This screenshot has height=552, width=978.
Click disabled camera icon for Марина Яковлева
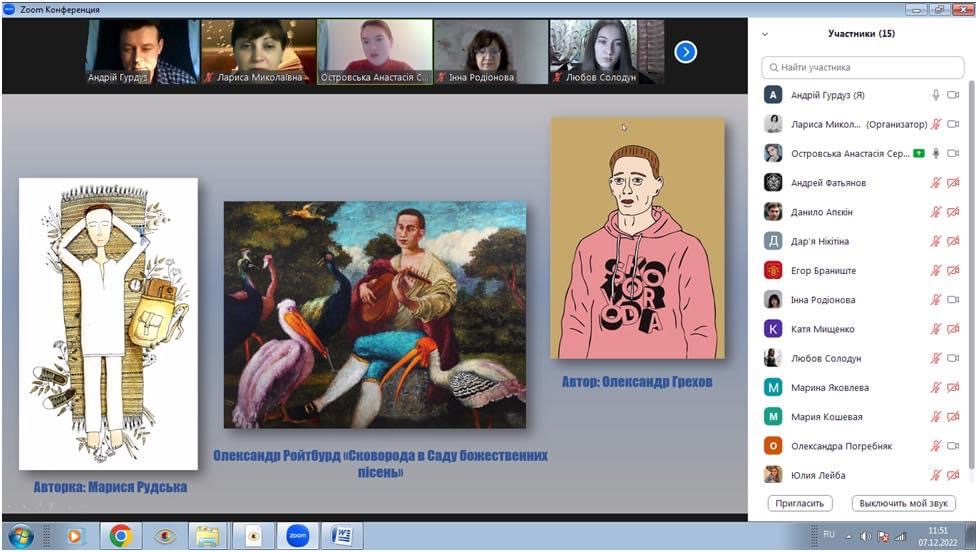tap(953, 388)
